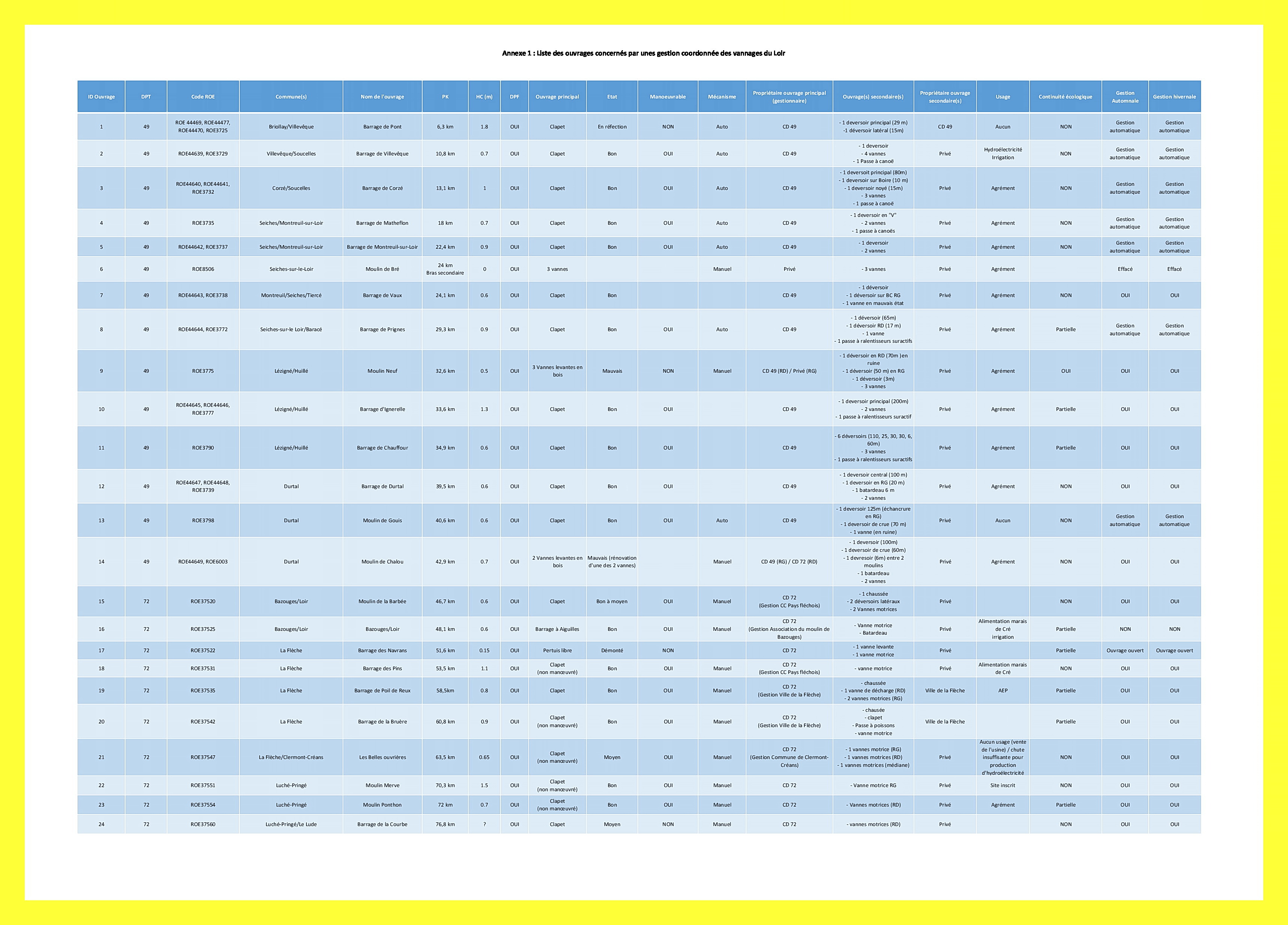Select the 'Commune(s)' header cell
1288x925 pixels.
[291, 97]
